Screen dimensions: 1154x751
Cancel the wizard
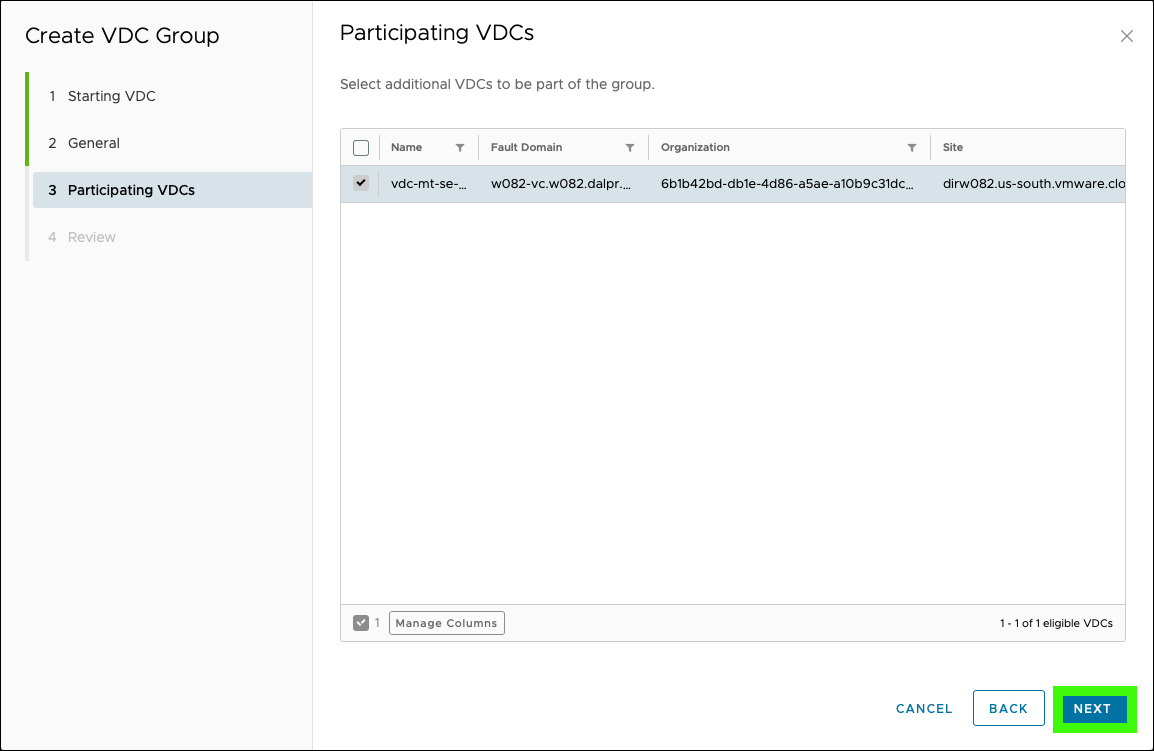tap(924, 708)
